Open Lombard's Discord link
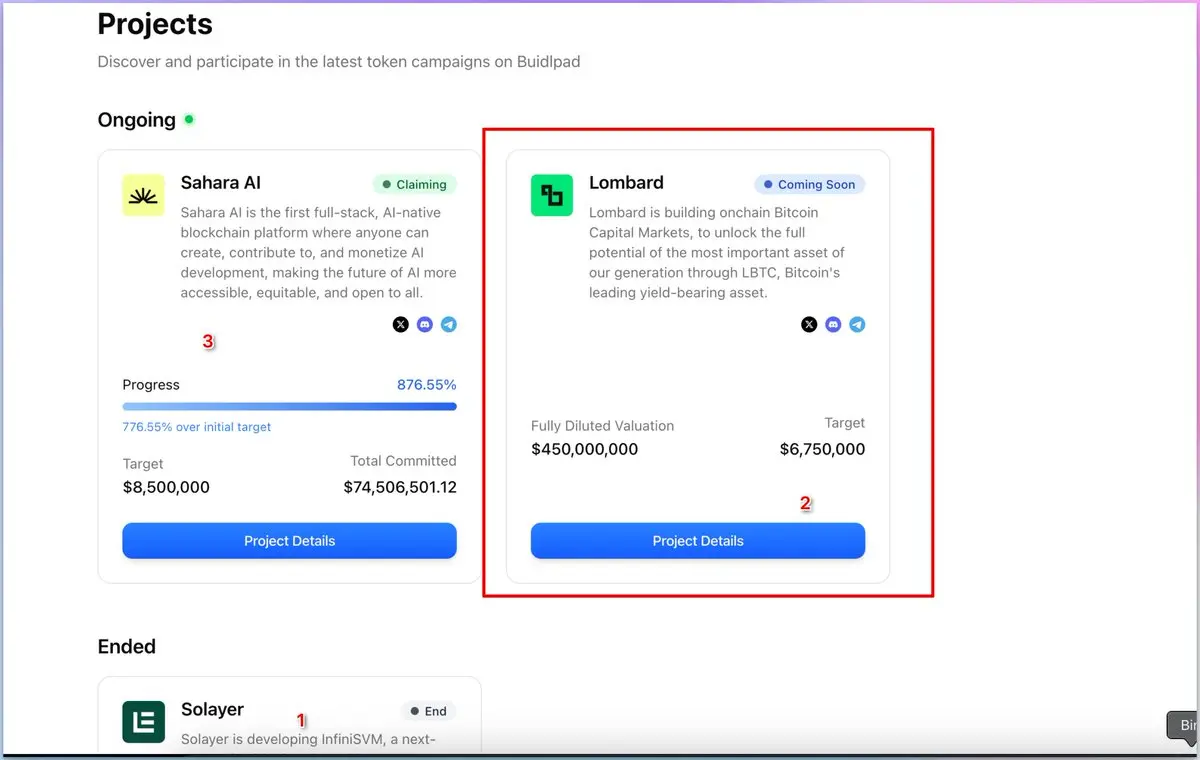1200x760 pixels. pos(833,325)
